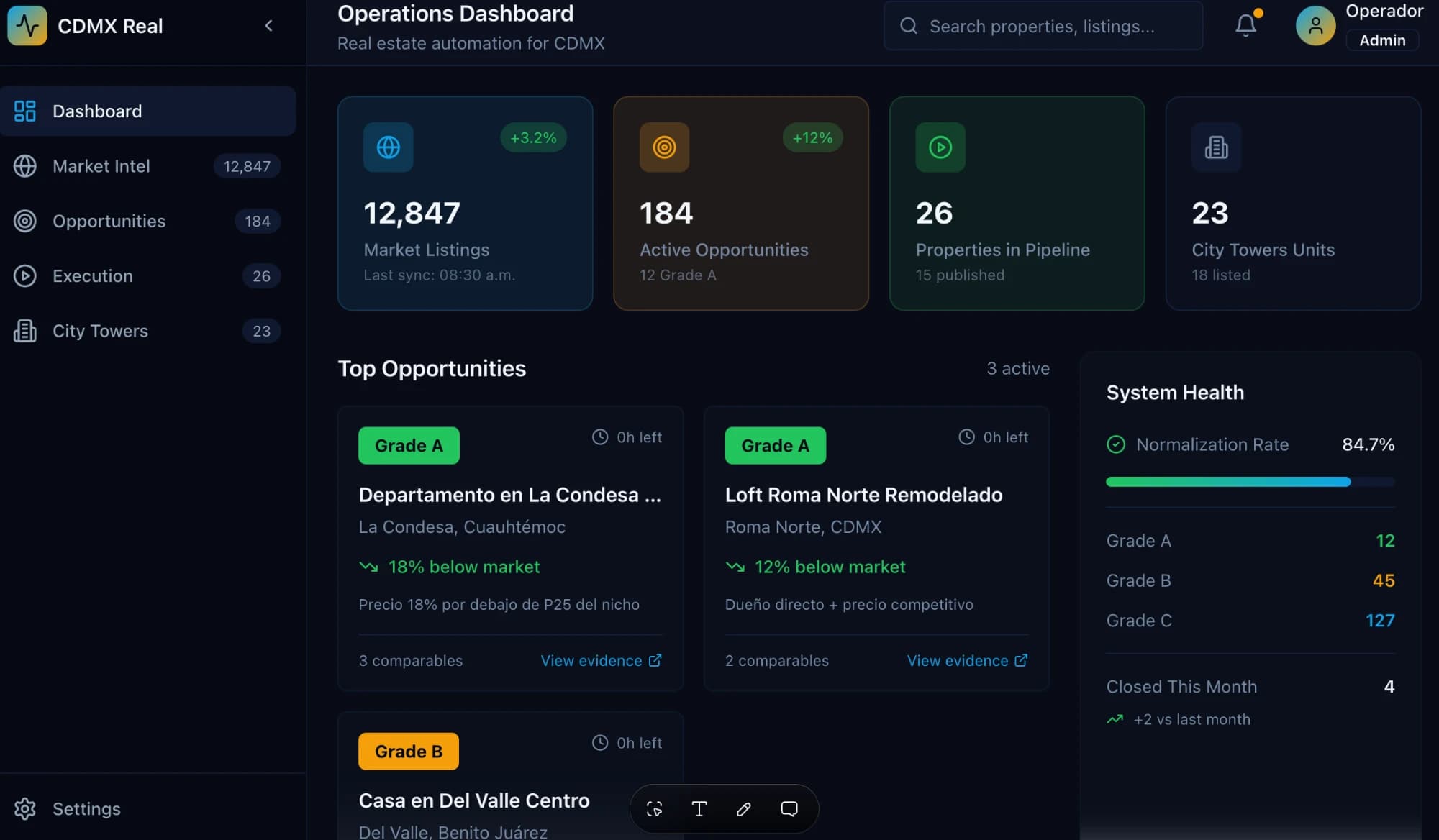This screenshot has height=840, width=1439.
Task: Click the building icon on City Towers Units card
Action: [1217, 147]
